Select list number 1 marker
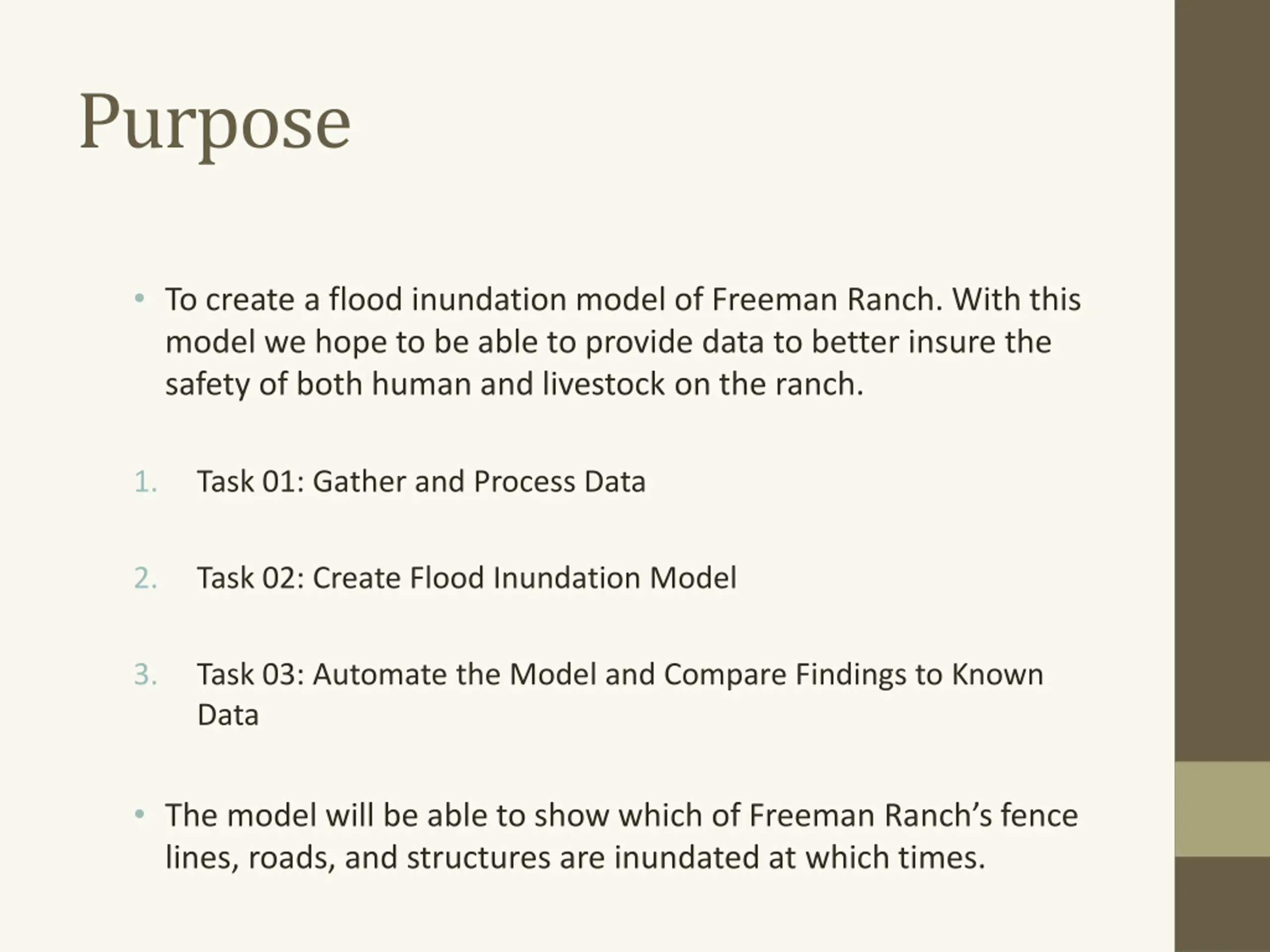Viewport: 1270px width, 952px height. tap(145, 481)
